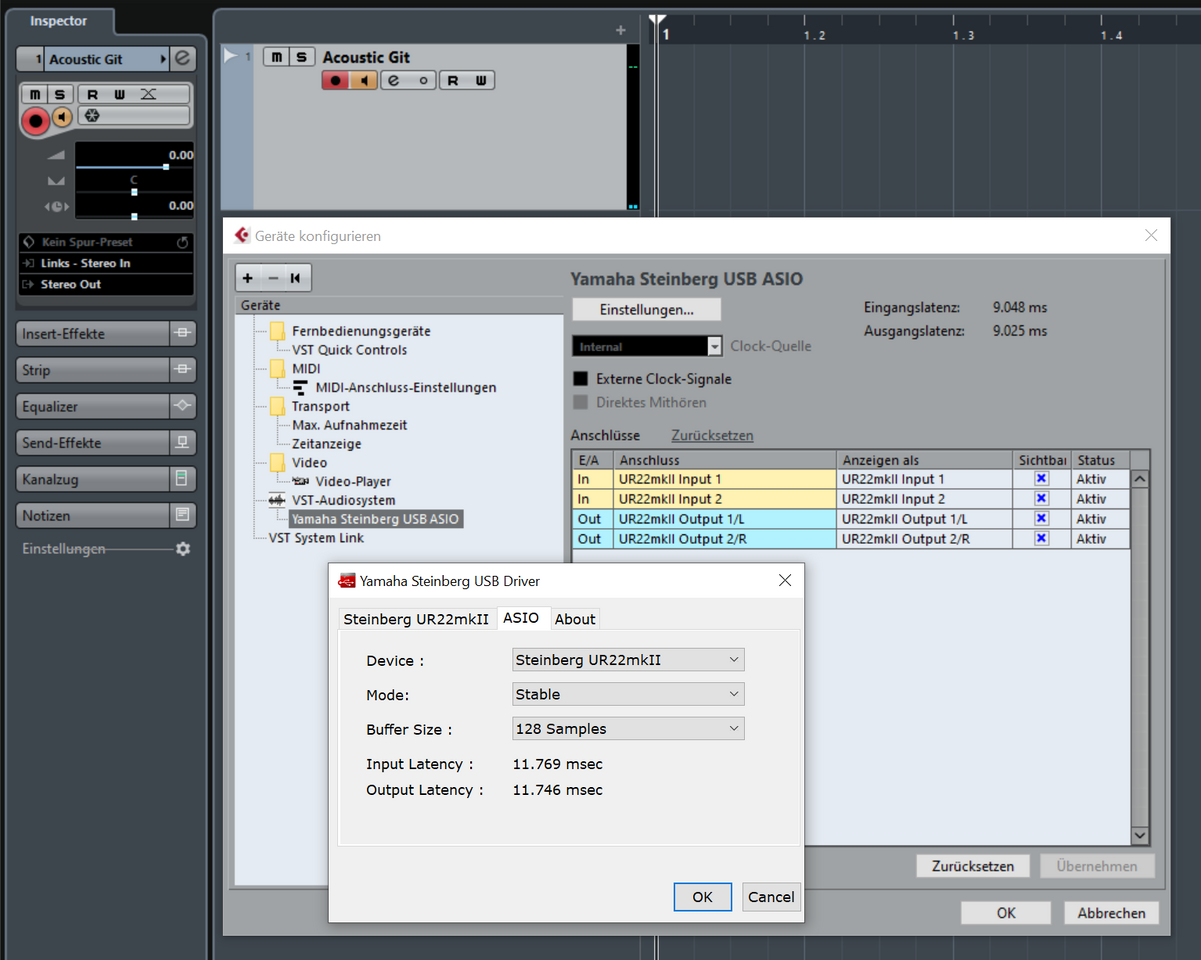Click the Send-Effekte section icon

(x=182, y=443)
